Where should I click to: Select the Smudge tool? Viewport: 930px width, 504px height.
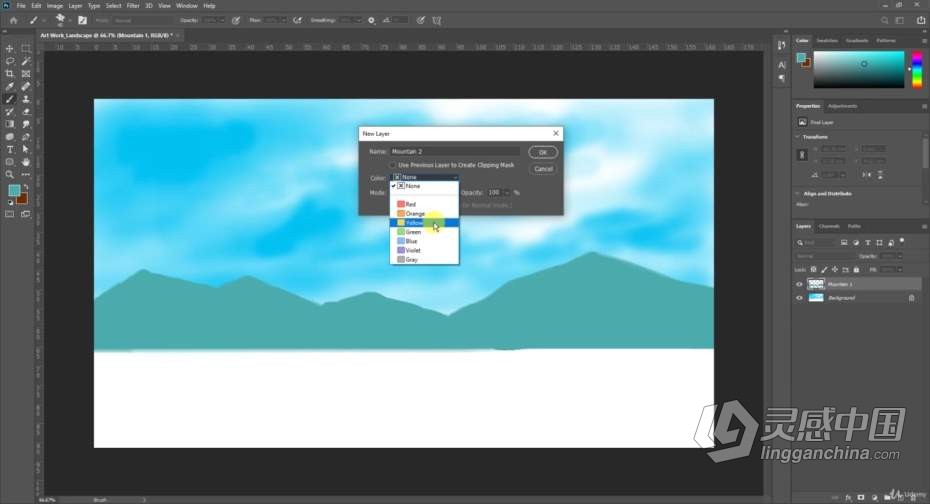coord(26,124)
